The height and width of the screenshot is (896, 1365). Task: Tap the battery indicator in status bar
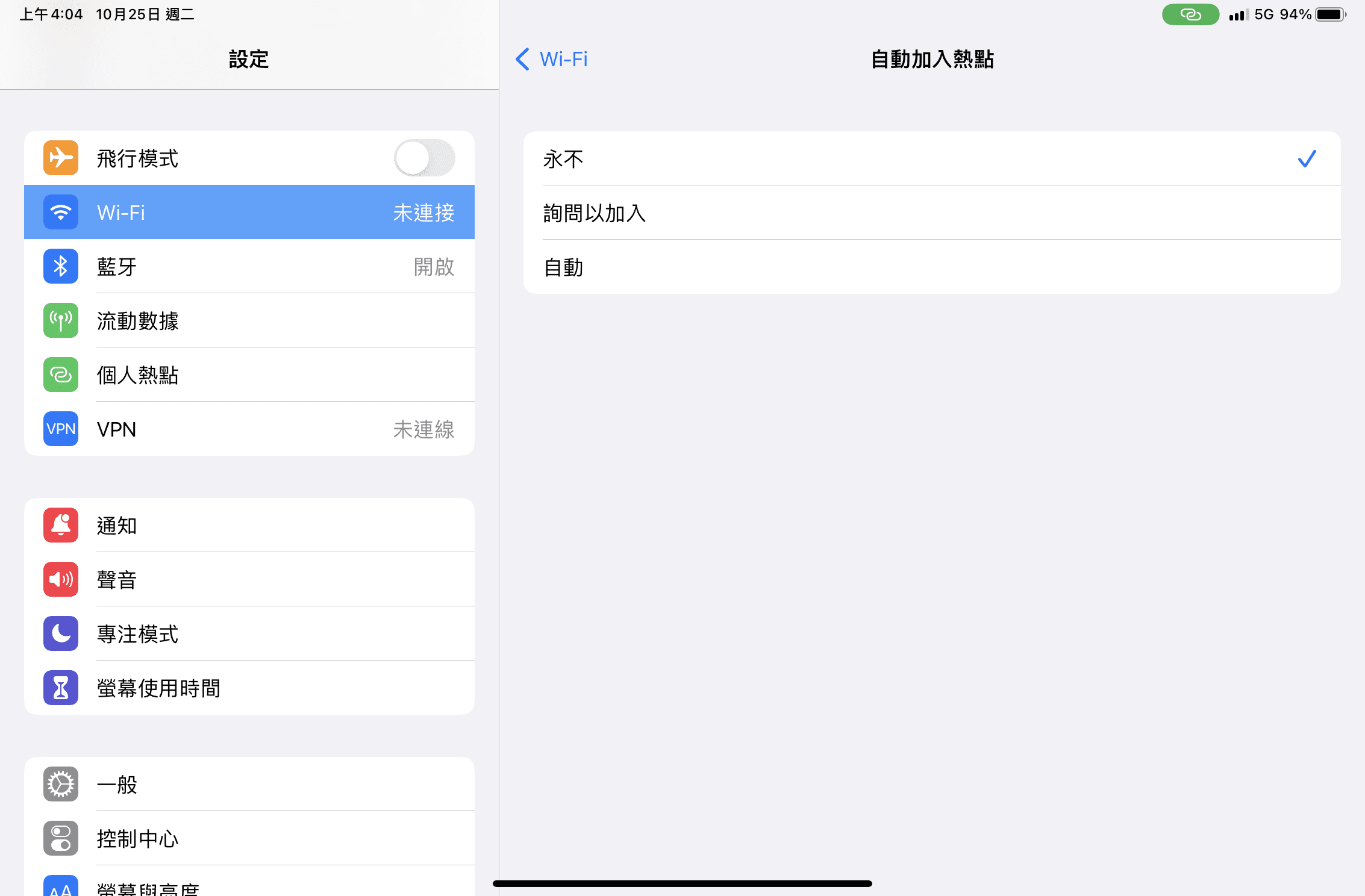[x=1331, y=14]
